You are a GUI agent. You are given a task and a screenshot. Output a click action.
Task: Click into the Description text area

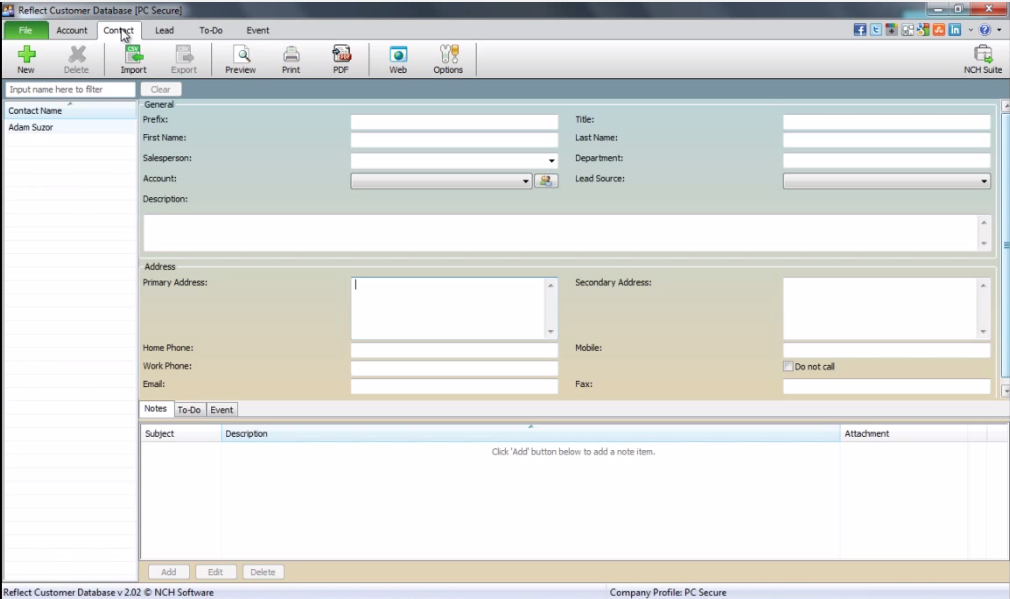point(560,233)
